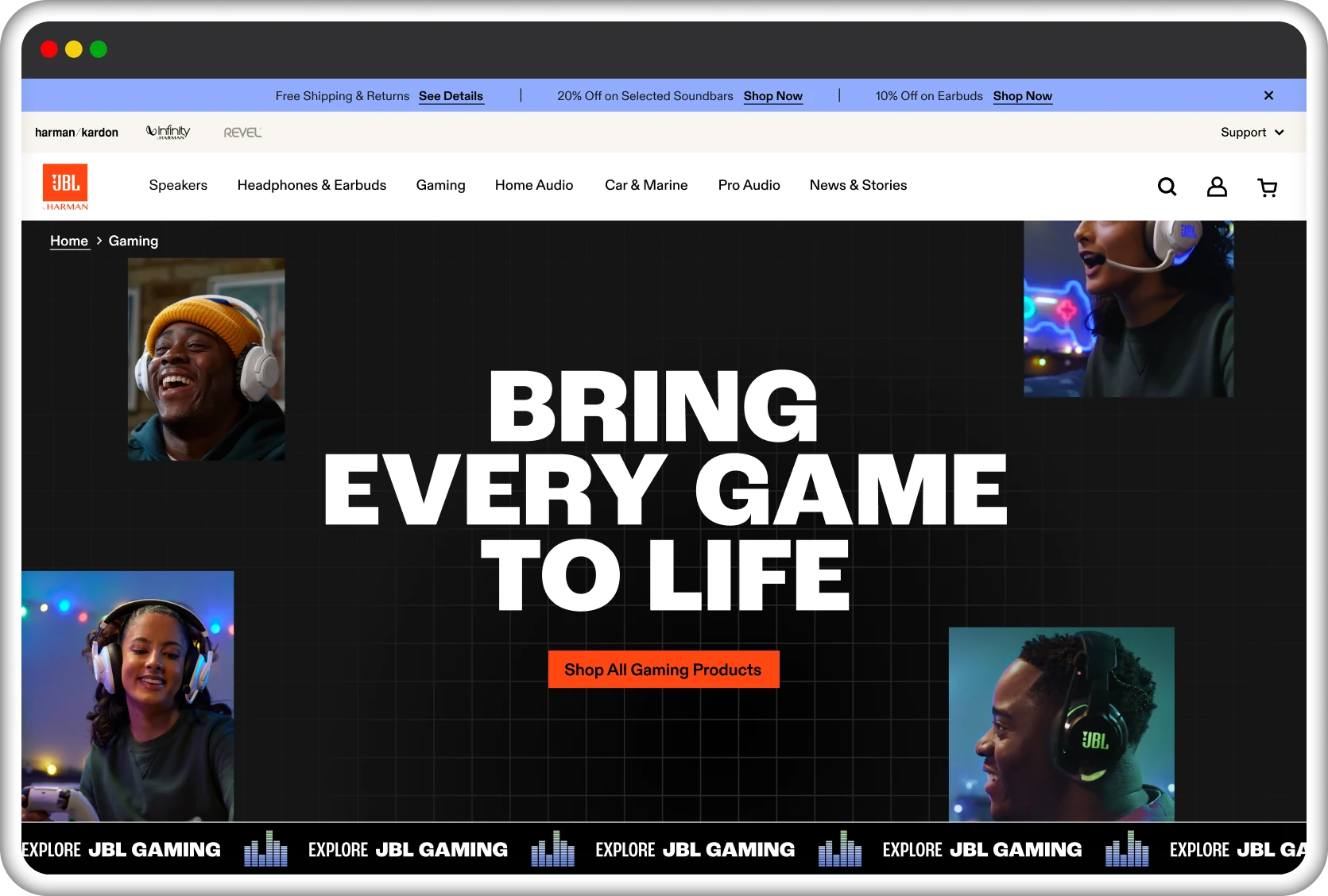Click the red window close dot
The height and width of the screenshot is (896, 1328).
(x=49, y=49)
